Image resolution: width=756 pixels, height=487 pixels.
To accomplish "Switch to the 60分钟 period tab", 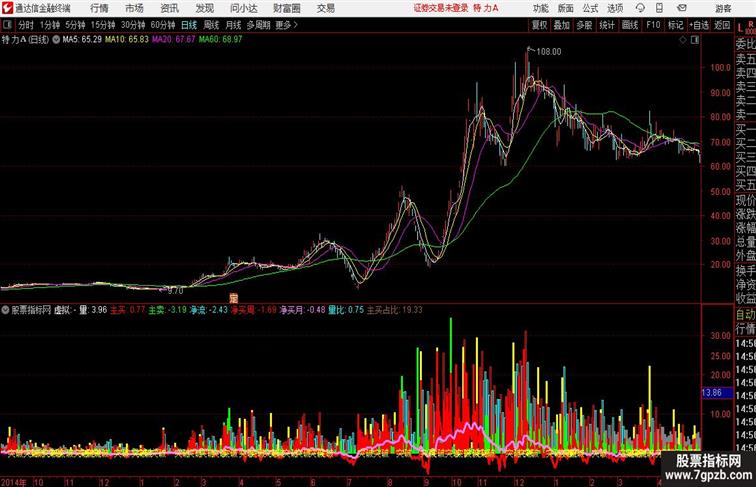I will [x=163, y=25].
